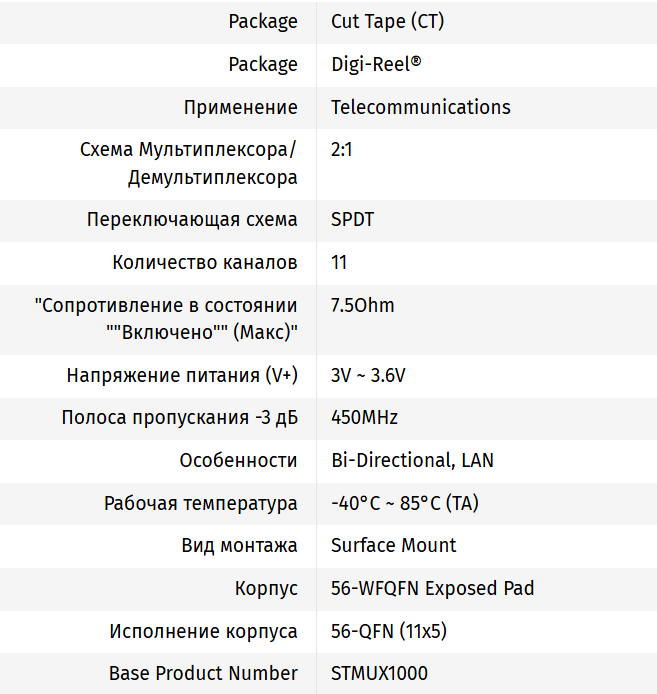This screenshot has height=694, width=657.
Task: Select the Telecommunications value text
Action: [x=420, y=107]
